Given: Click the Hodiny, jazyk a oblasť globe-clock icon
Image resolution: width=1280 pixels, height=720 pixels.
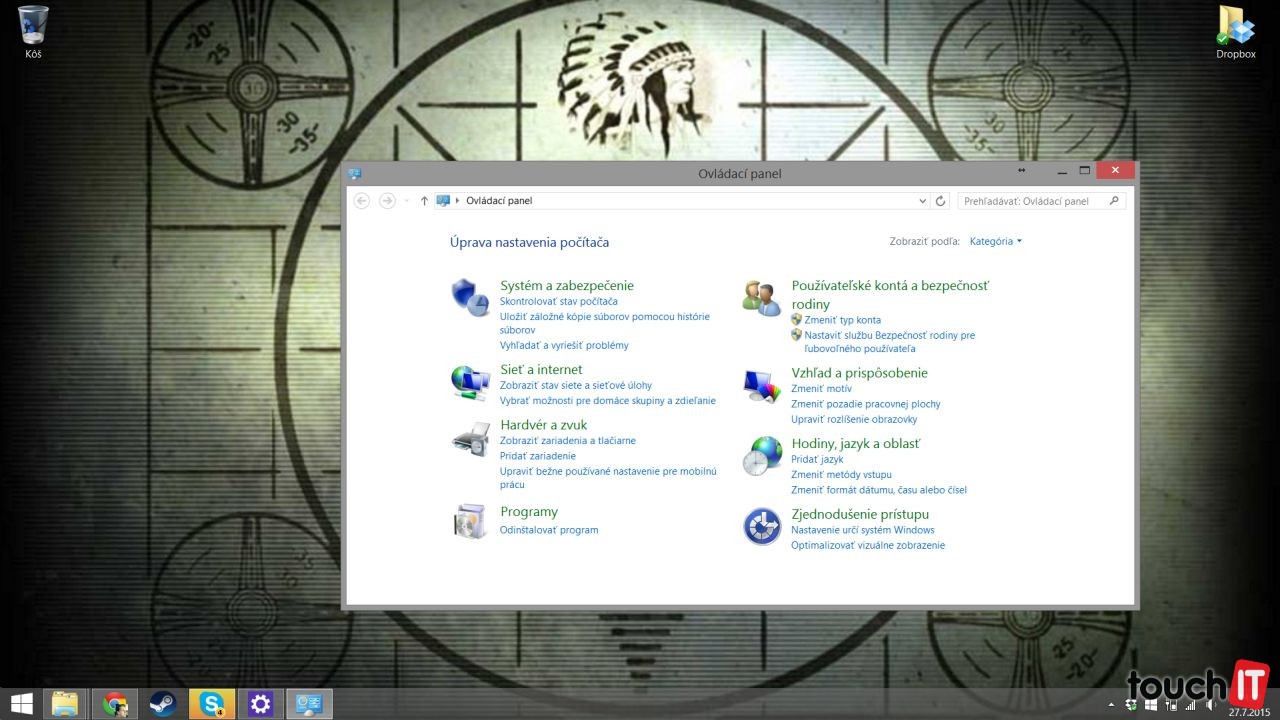Looking at the screenshot, I should [x=761, y=456].
